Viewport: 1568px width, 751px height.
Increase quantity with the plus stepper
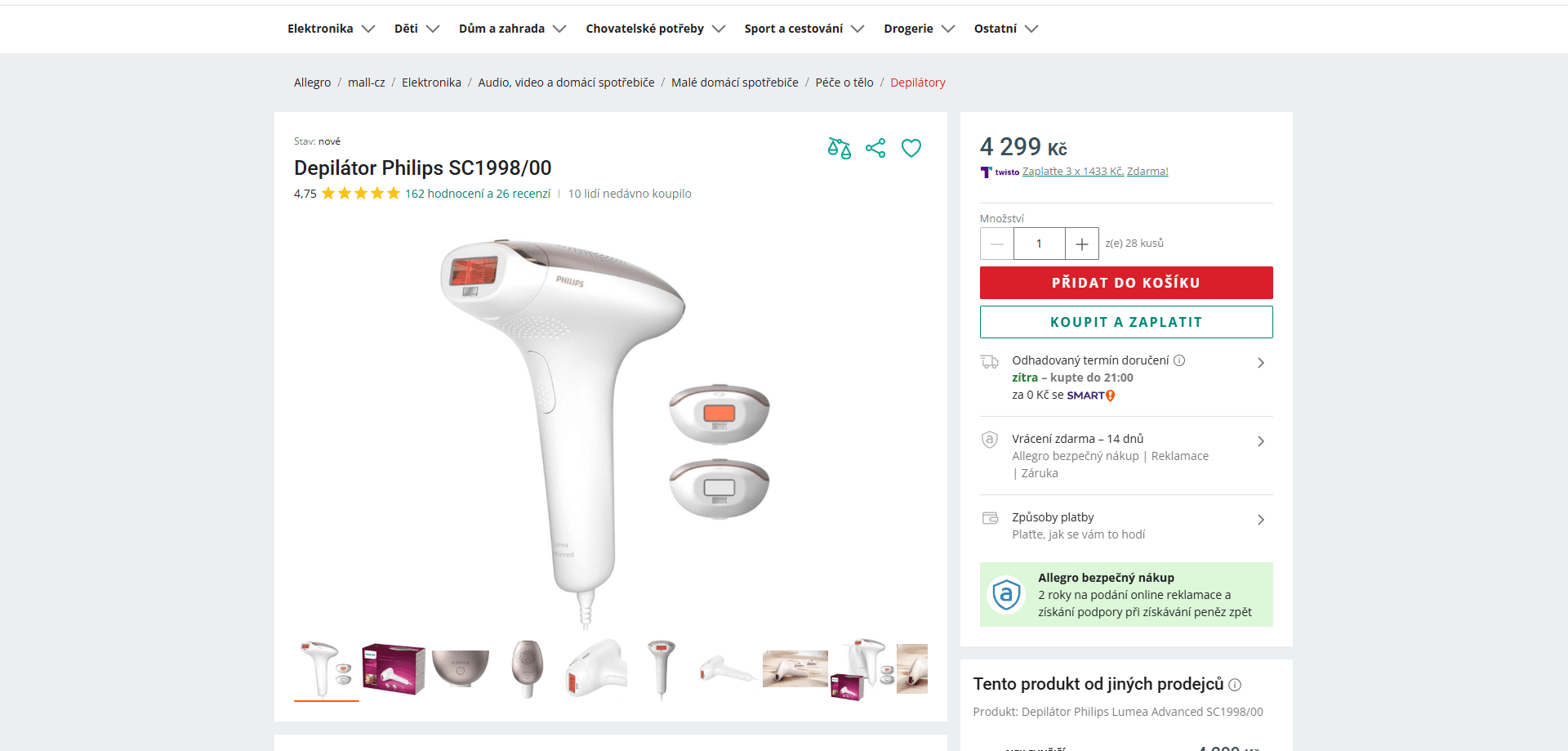point(1081,244)
